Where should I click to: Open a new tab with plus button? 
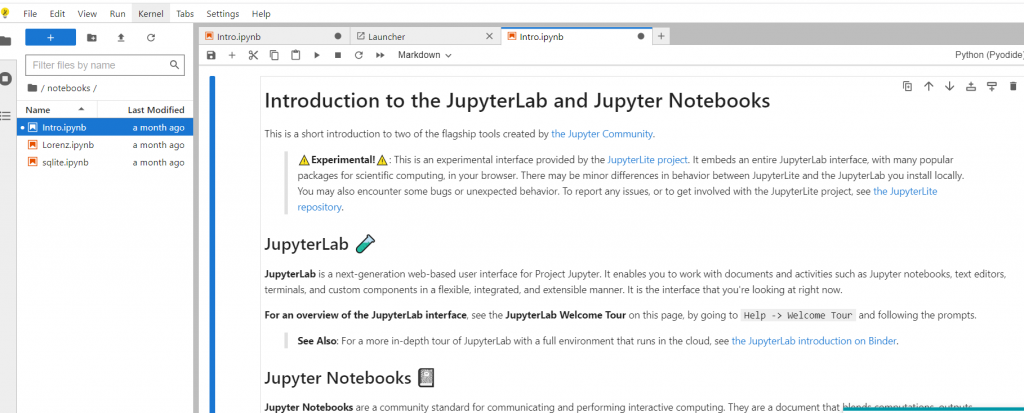(x=661, y=37)
